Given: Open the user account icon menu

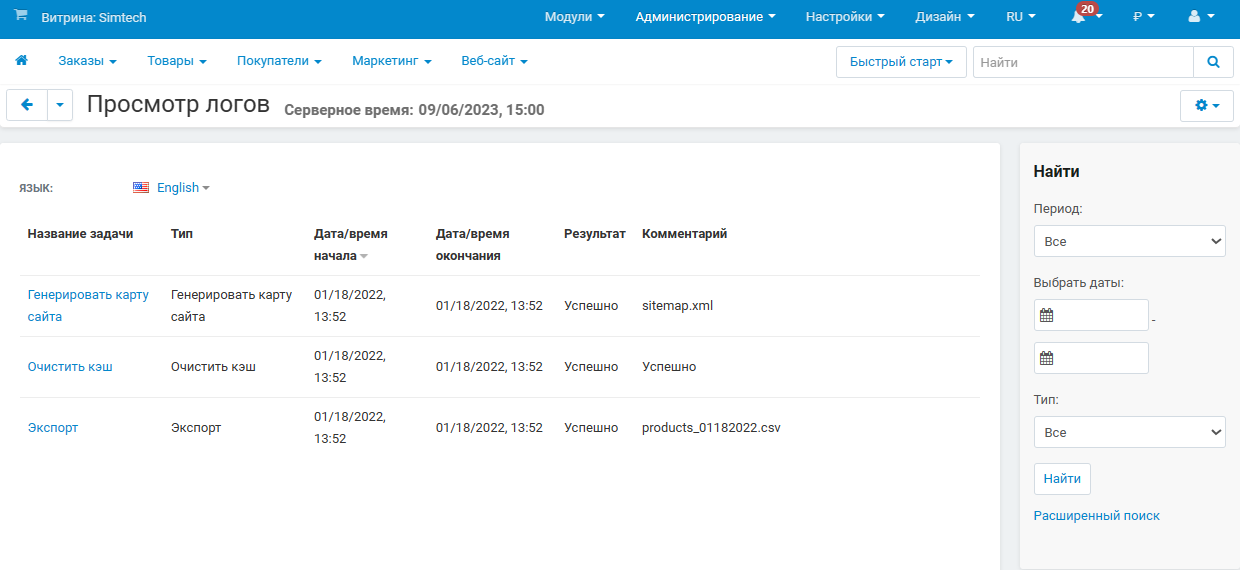Looking at the screenshot, I should click(x=1201, y=17).
